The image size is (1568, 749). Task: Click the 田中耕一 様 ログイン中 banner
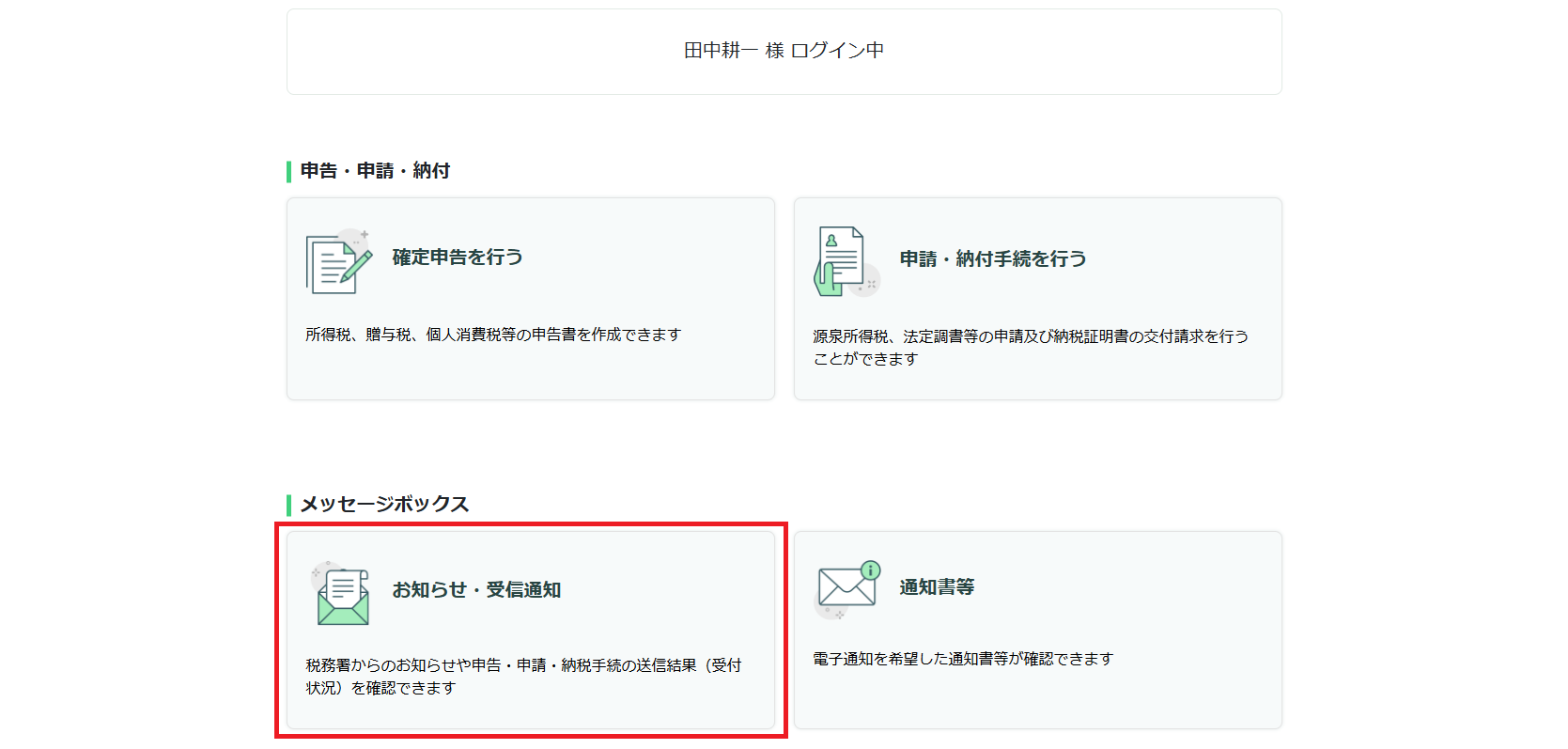point(784,51)
